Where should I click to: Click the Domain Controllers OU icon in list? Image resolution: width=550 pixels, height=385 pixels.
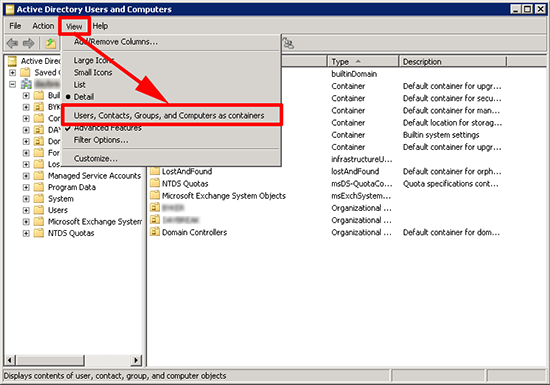point(155,232)
